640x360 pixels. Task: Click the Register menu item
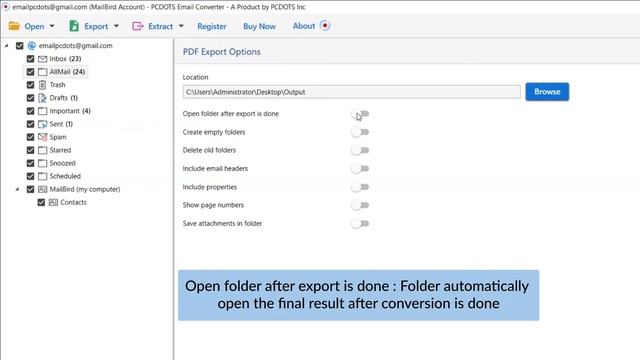click(212, 26)
